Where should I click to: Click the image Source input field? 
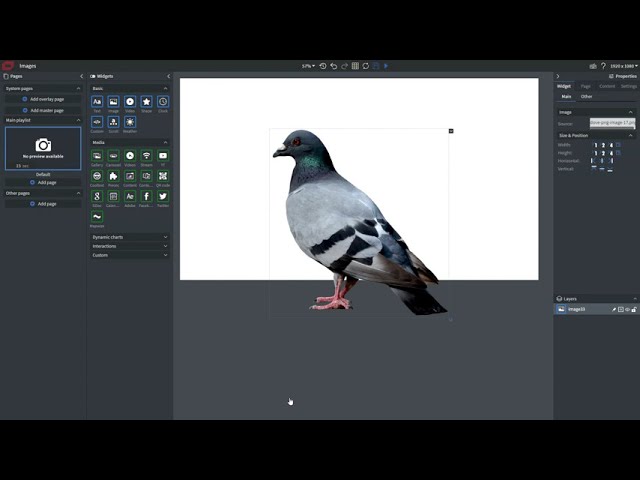[613, 123]
